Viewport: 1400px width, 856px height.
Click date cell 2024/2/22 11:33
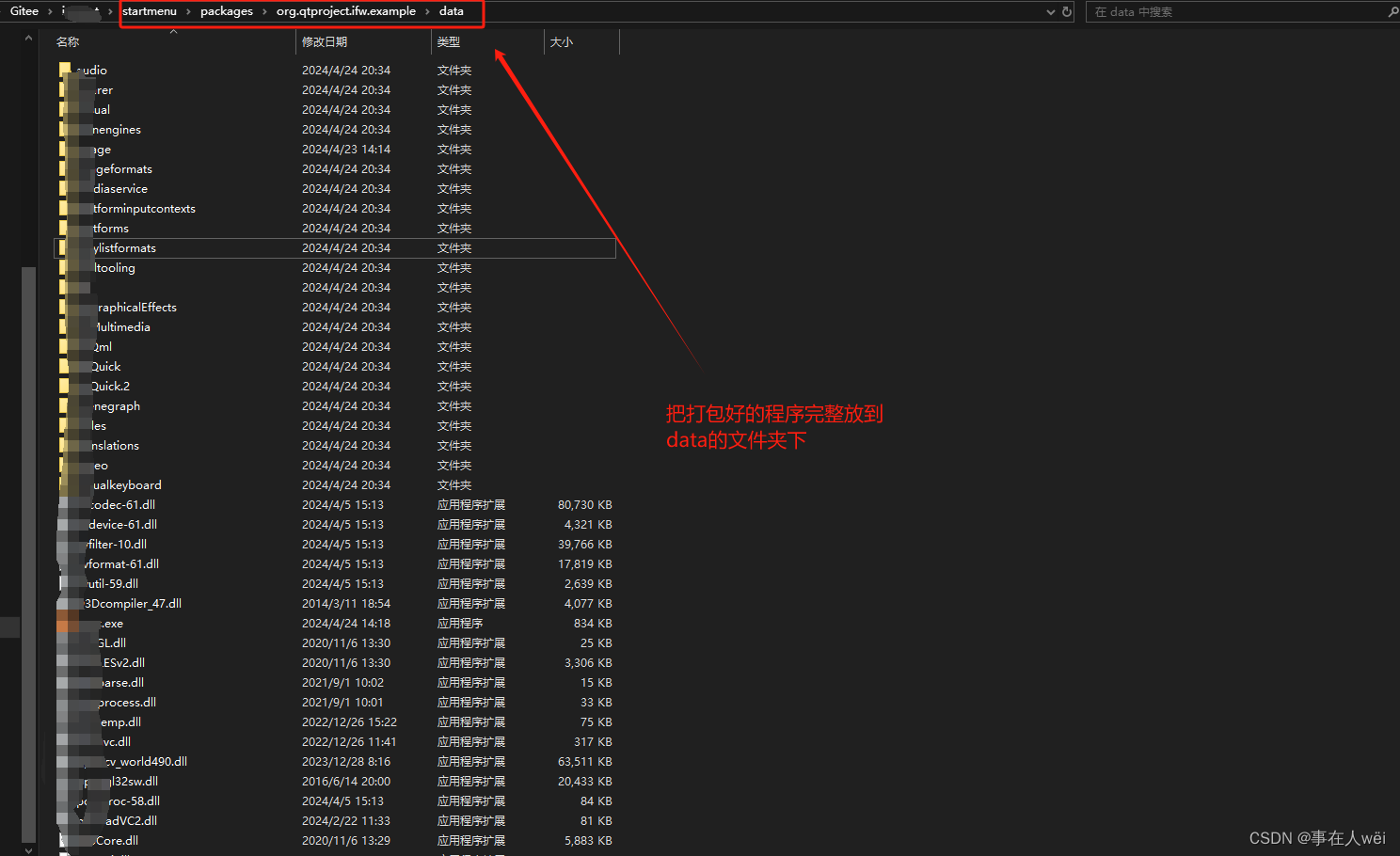click(x=346, y=821)
